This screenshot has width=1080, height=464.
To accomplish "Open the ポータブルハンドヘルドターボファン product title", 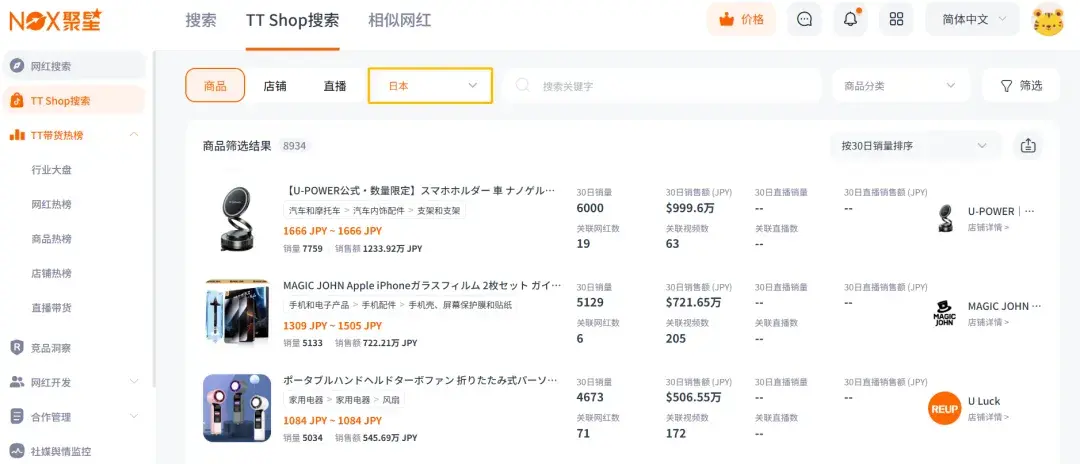I will (x=420, y=380).
